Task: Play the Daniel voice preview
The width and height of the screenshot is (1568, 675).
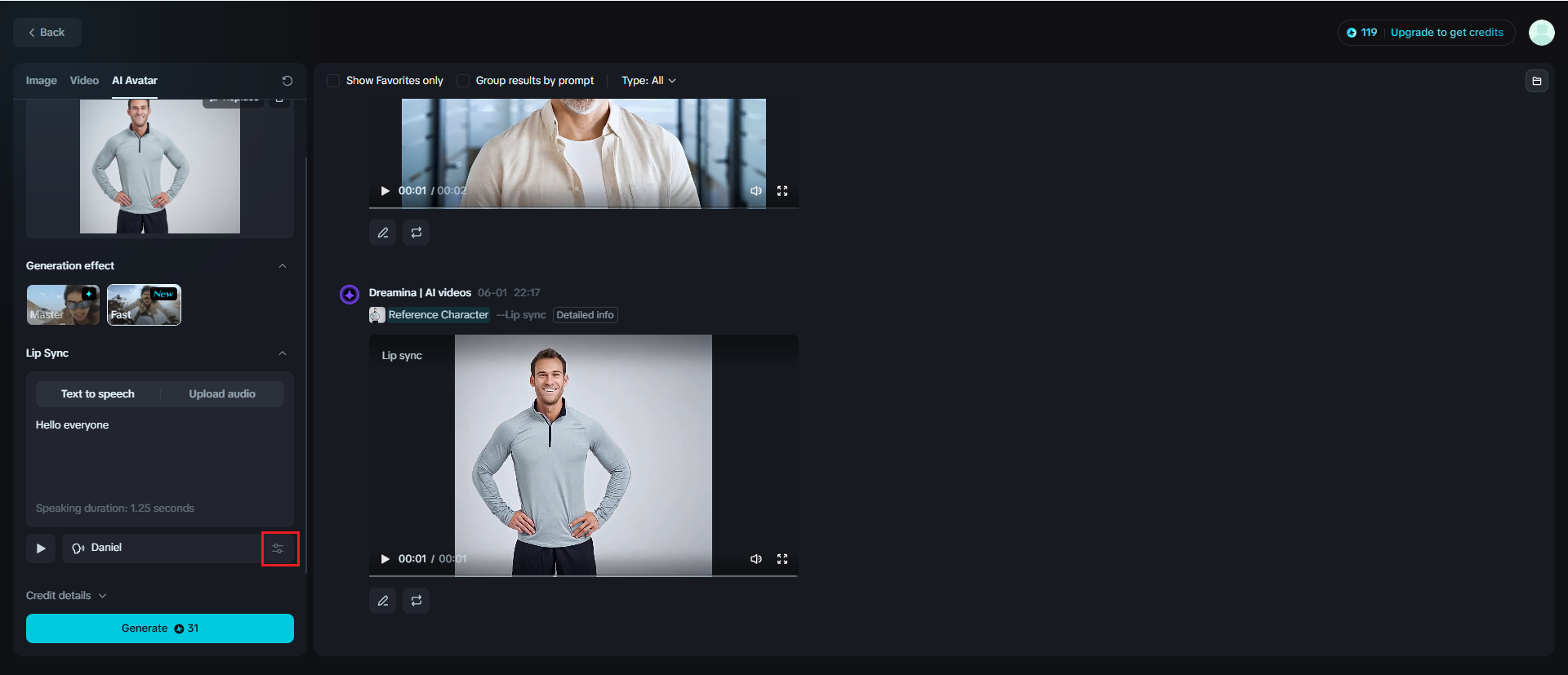Action: (41, 548)
